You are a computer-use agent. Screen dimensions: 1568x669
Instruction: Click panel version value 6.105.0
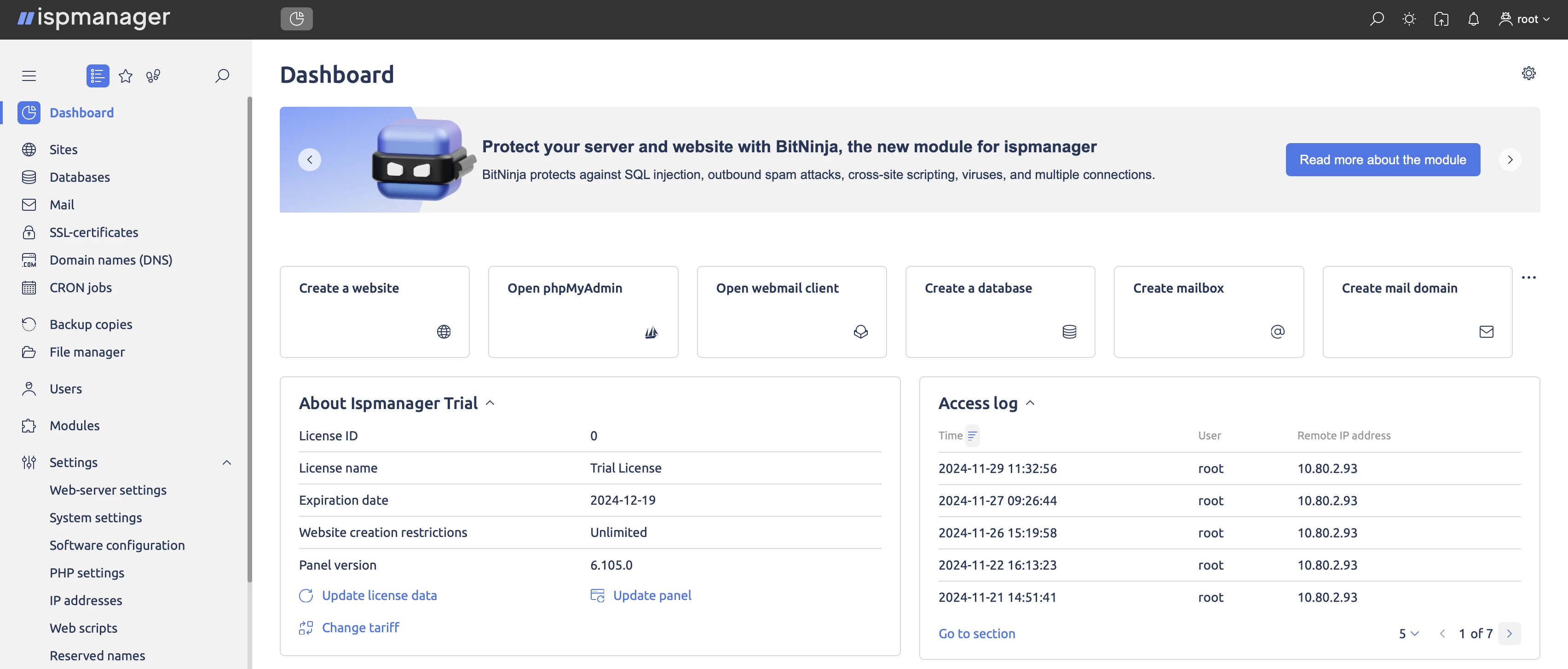point(611,565)
